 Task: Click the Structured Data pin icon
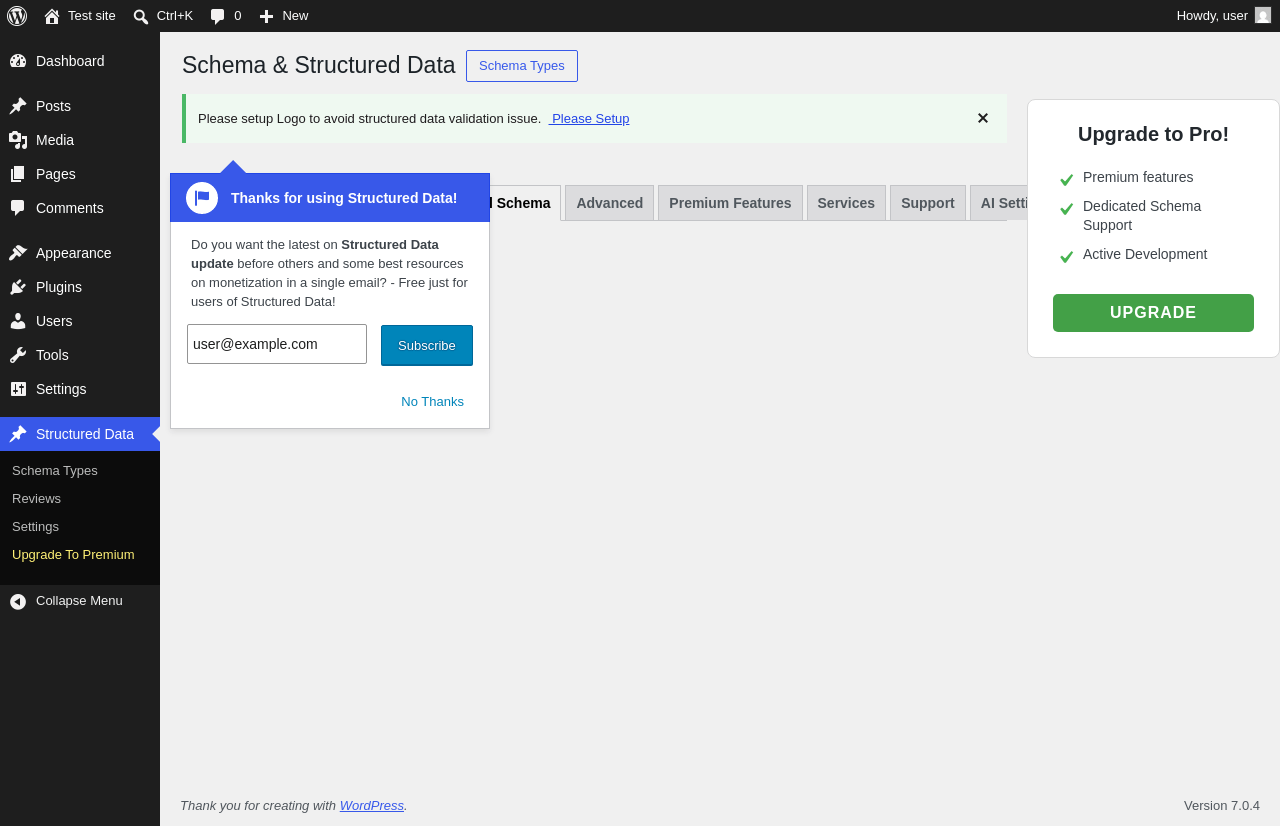(x=18, y=434)
